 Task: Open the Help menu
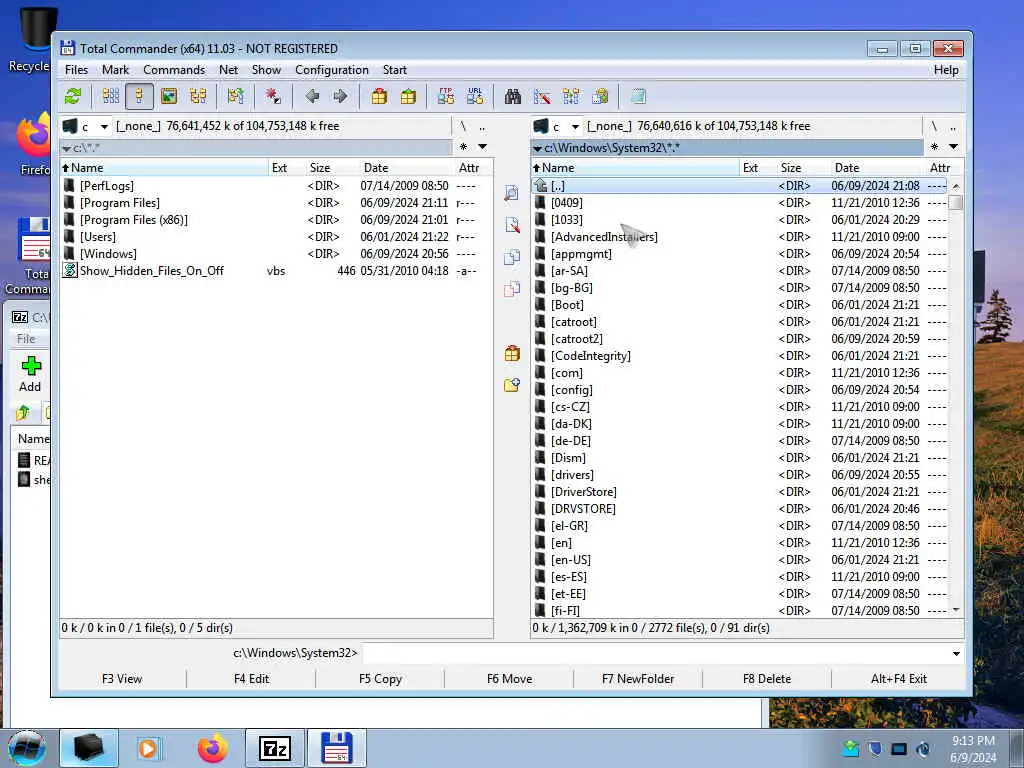tap(946, 70)
